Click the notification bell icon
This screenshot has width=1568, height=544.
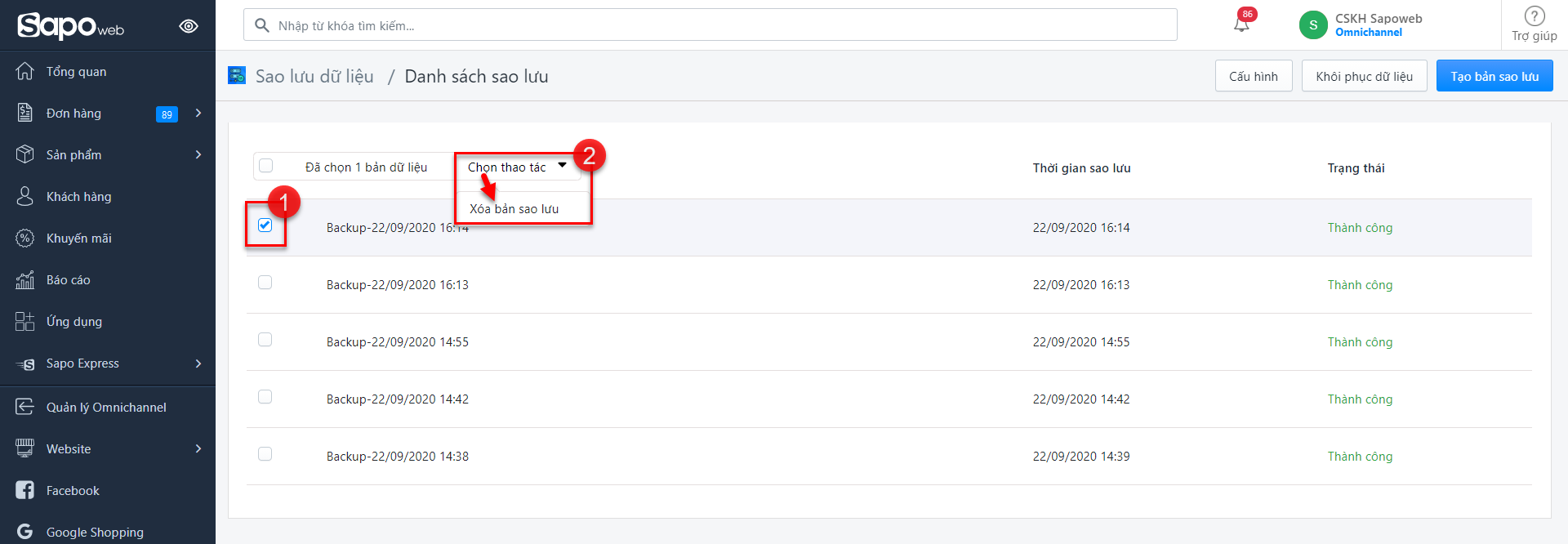pyautogui.click(x=1241, y=25)
